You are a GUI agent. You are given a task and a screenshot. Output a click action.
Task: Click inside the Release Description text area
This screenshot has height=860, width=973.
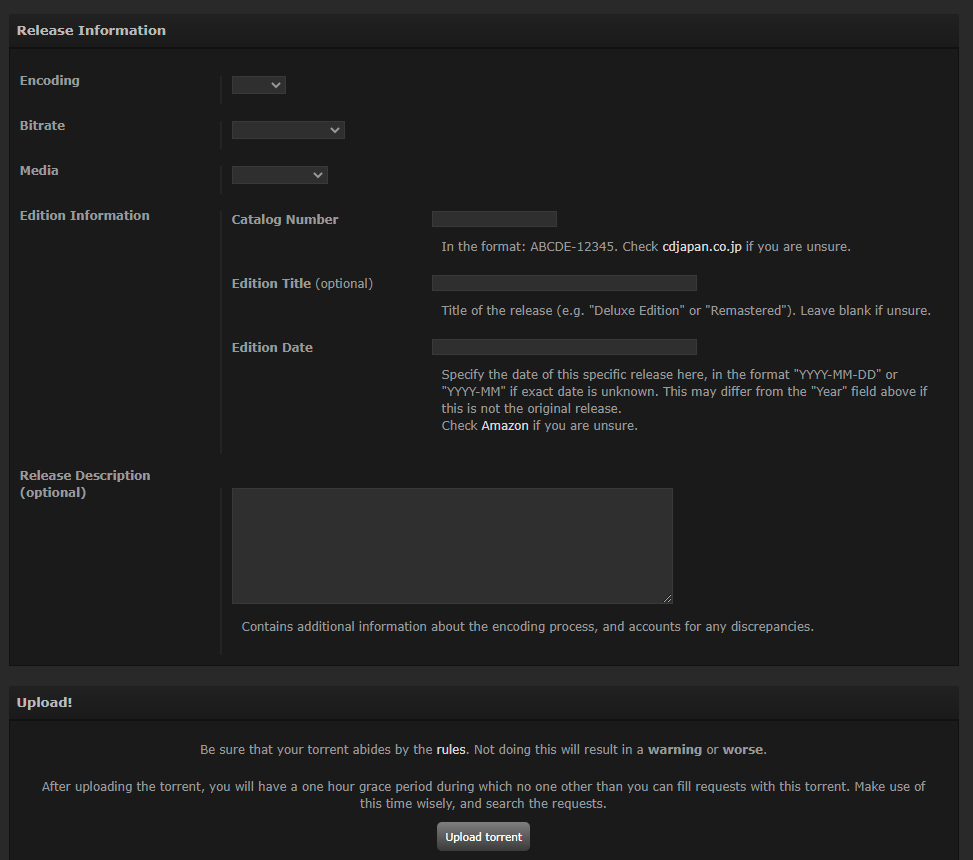pos(452,545)
